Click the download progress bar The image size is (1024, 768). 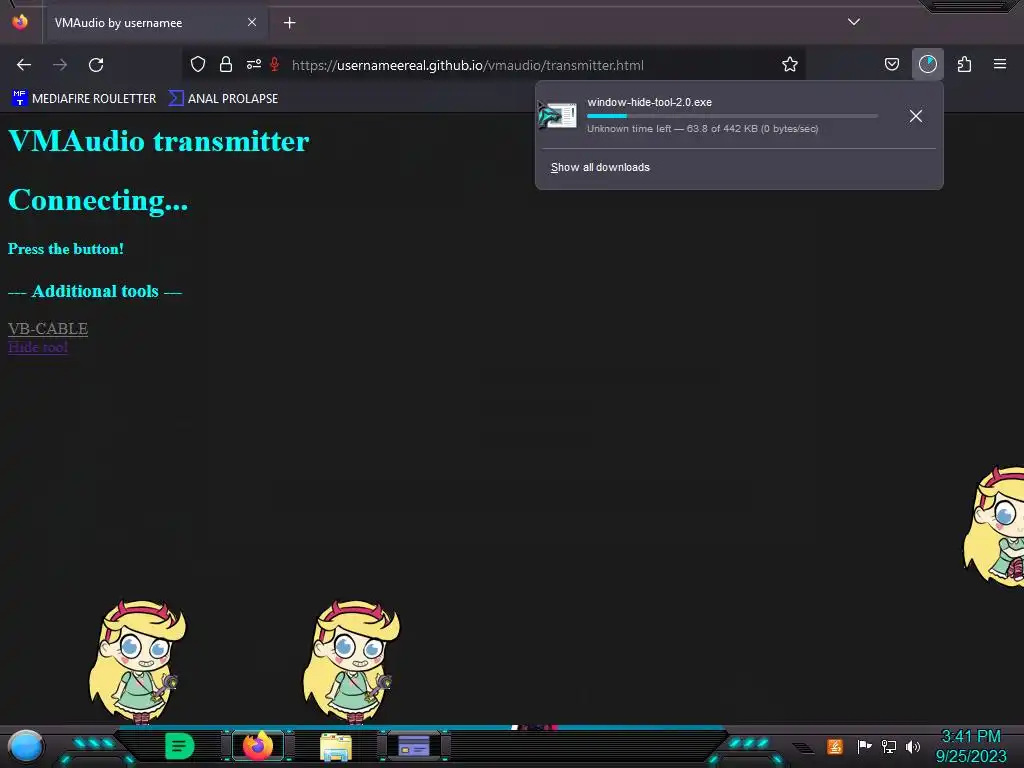click(732, 116)
